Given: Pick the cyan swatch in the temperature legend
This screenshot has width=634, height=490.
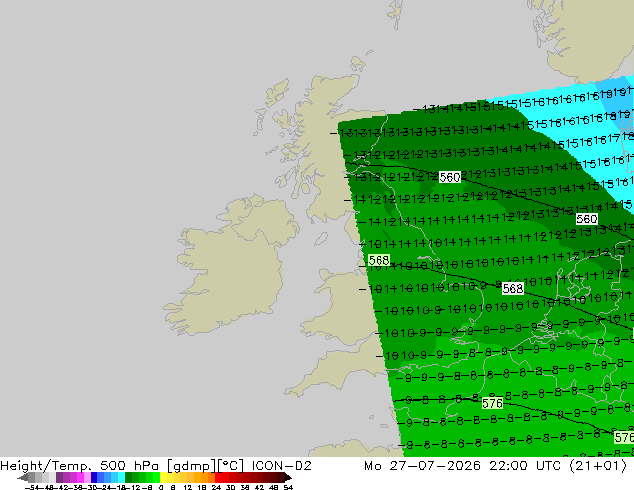Looking at the screenshot, I should 121,477.
